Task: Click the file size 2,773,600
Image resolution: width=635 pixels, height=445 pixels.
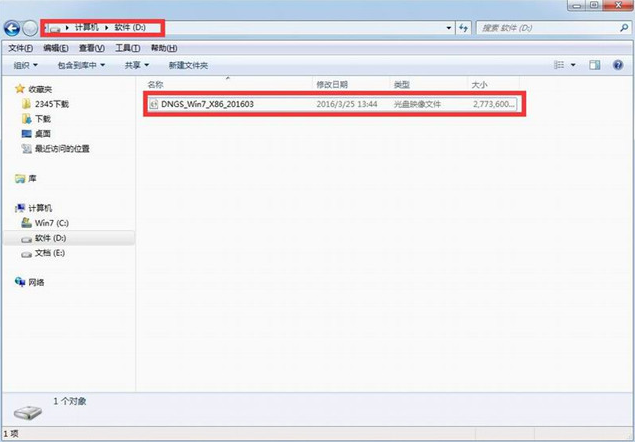Action: coord(493,104)
